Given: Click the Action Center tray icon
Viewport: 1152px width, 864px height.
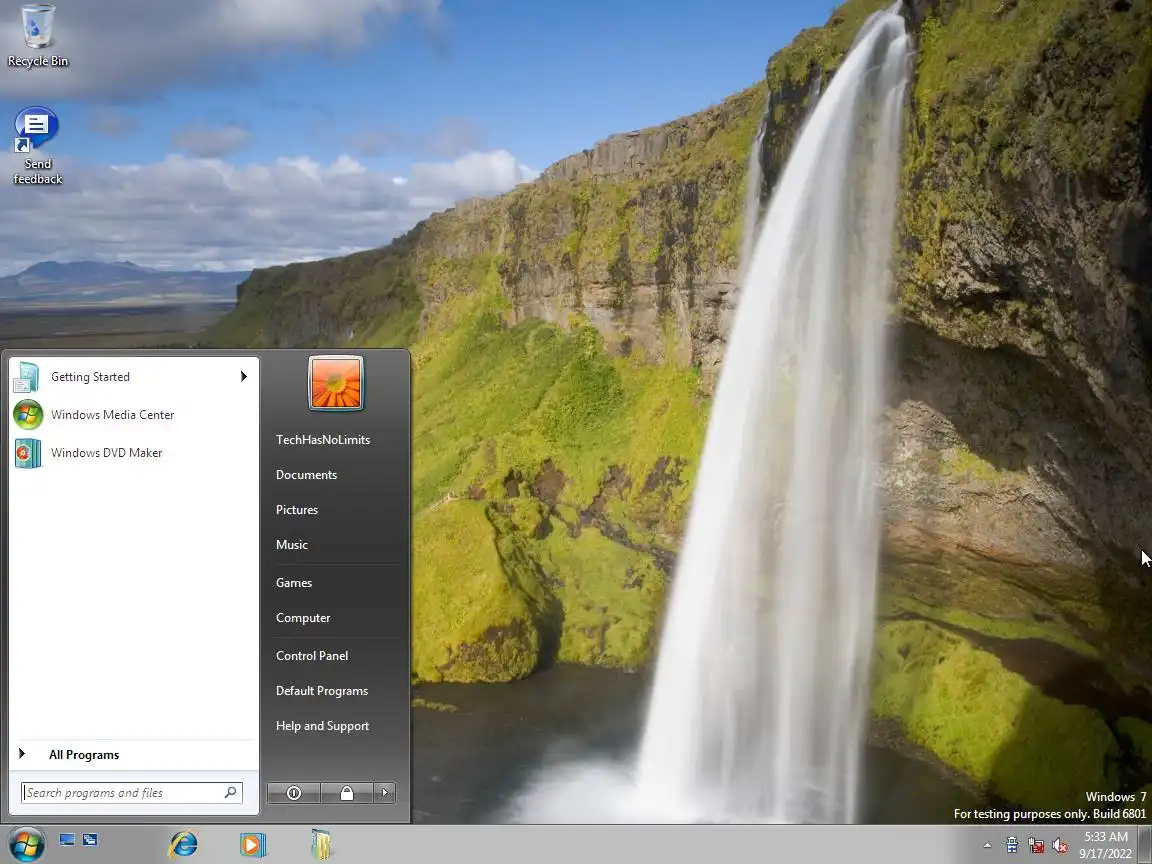Looking at the screenshot, I should [x=1012, y=845].
